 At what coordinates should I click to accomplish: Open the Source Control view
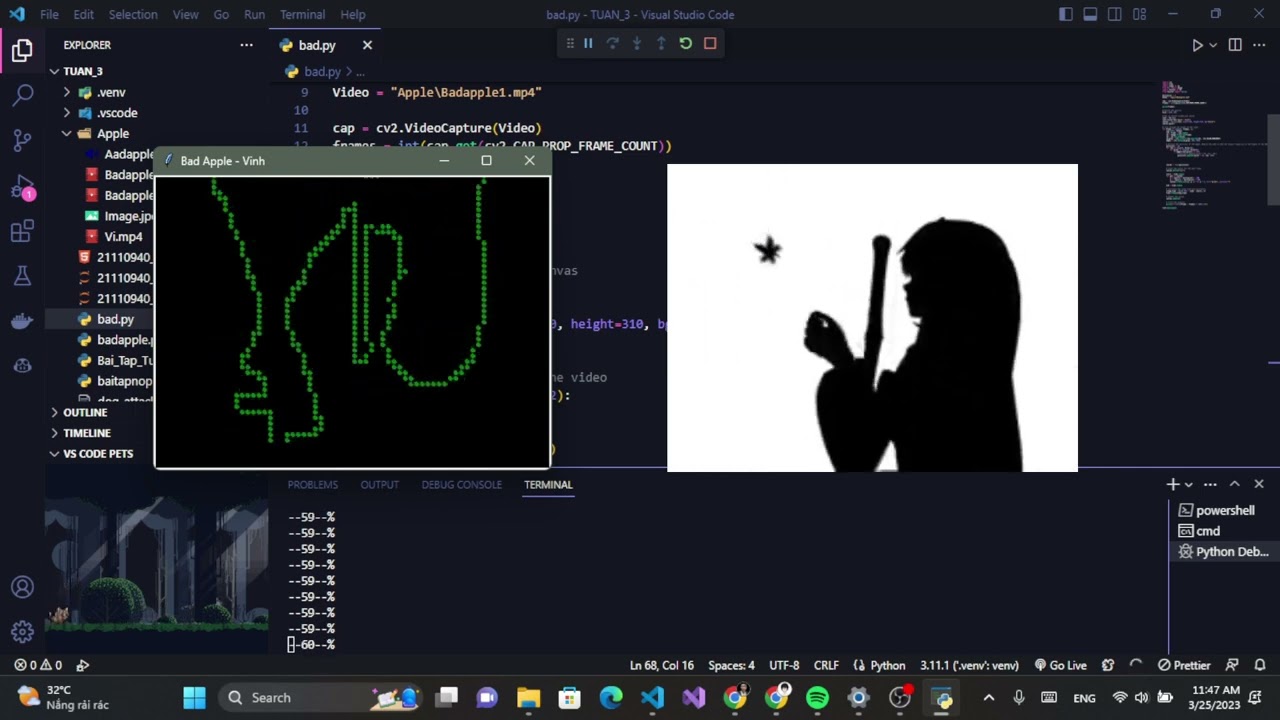(22, 140)
